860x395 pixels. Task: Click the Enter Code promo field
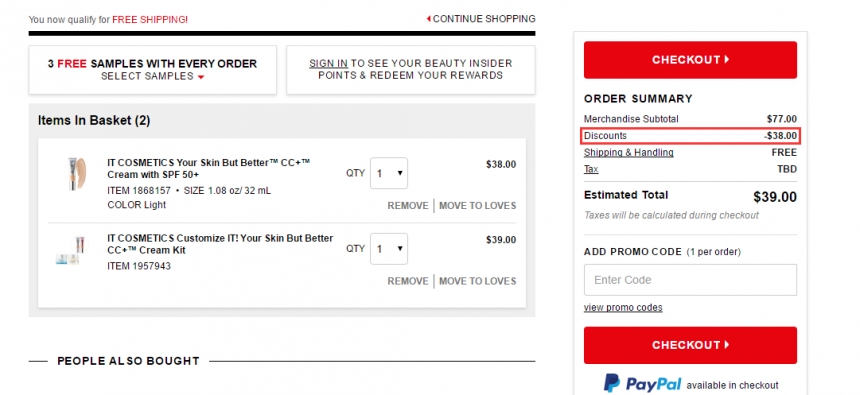click(690, 280)
